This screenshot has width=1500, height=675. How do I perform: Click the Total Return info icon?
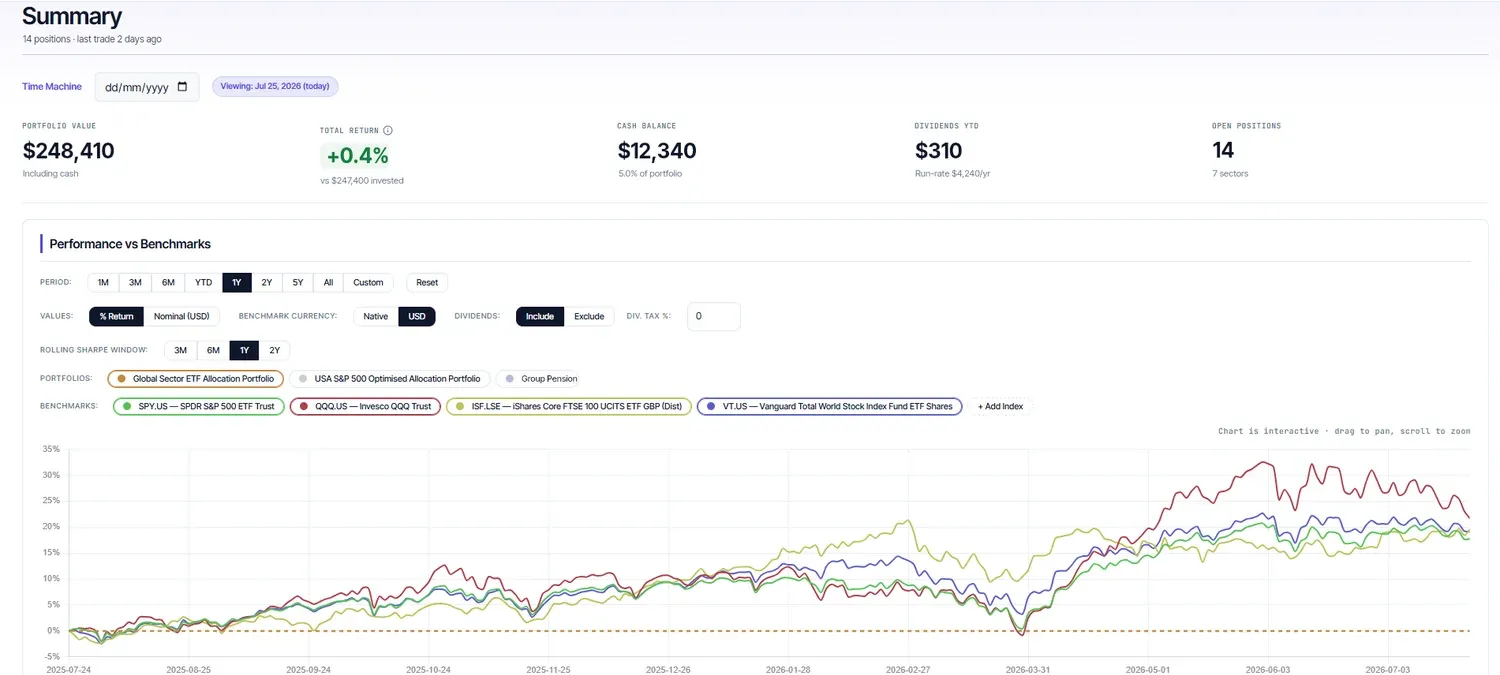coord(388,130)
